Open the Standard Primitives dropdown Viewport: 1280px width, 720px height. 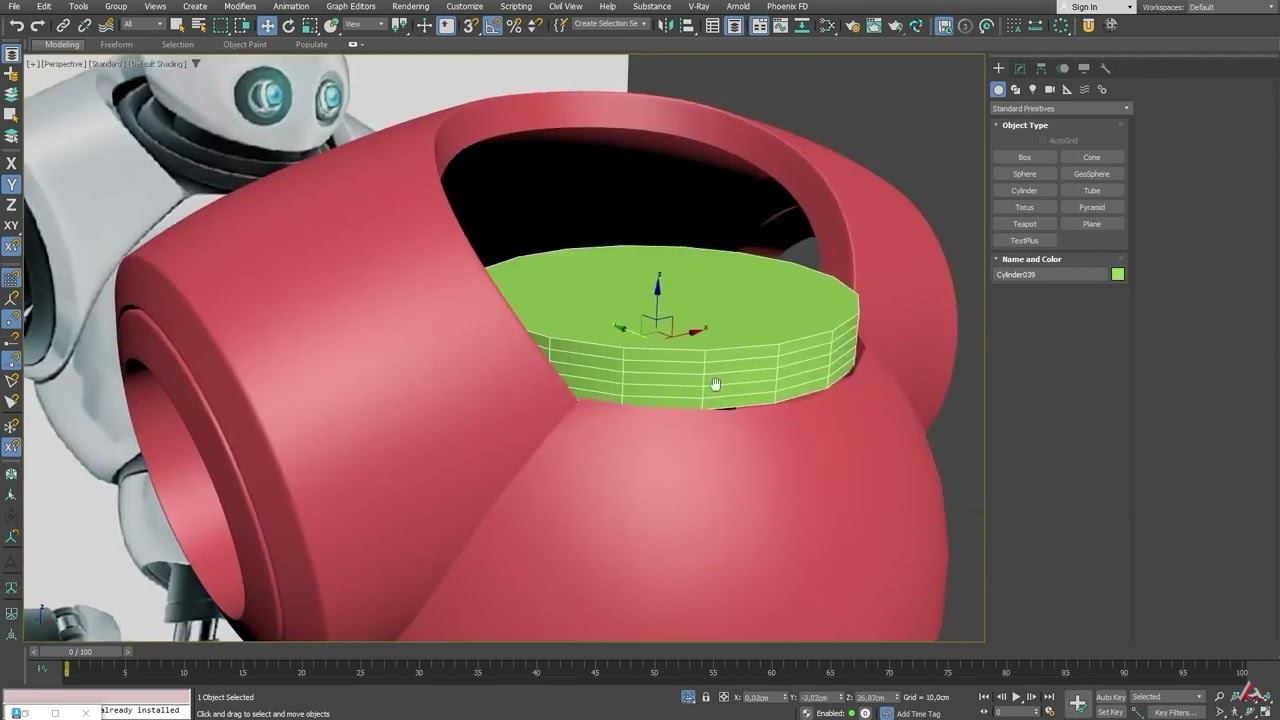coord(1060,108)
